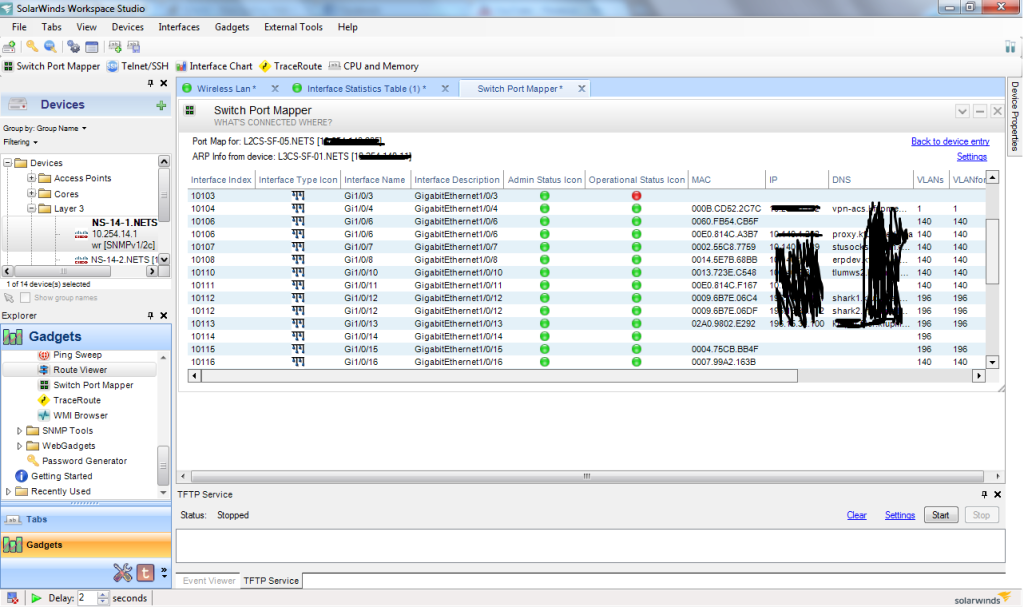
Task: Expand sidebar overflow chevron
Action: (164, 573)
